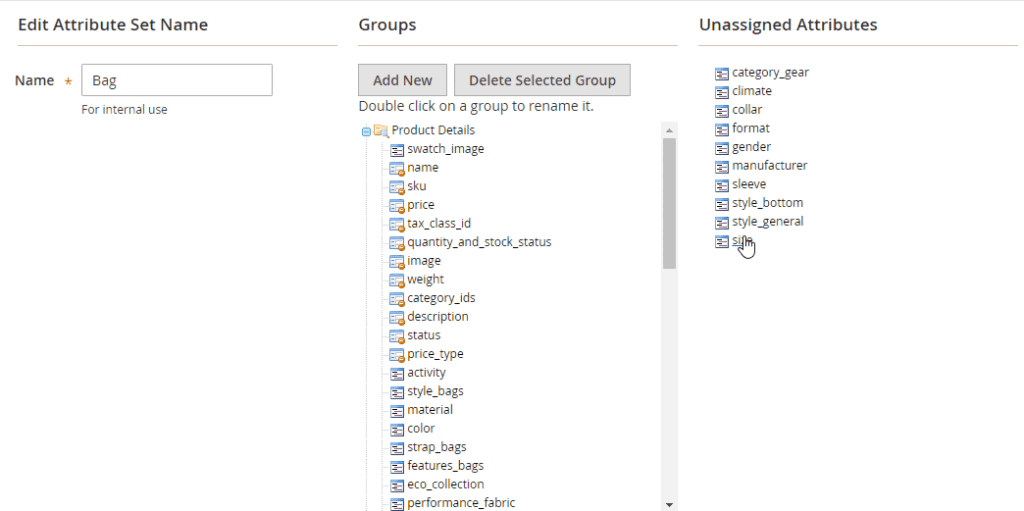
Task: Select the category_gear unassigned attribute
Action: click(771, 72)
